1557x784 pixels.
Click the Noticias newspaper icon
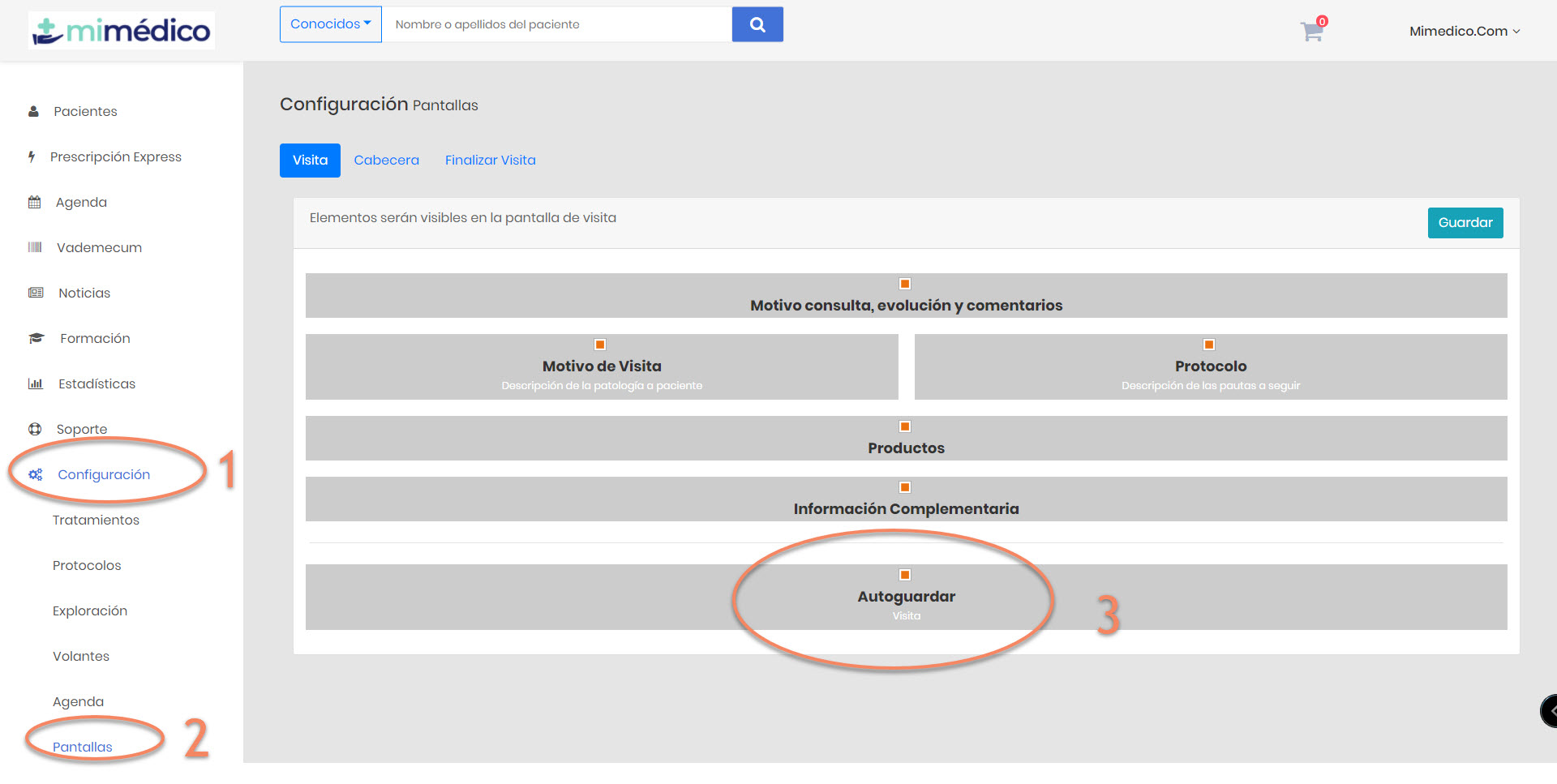36,293
